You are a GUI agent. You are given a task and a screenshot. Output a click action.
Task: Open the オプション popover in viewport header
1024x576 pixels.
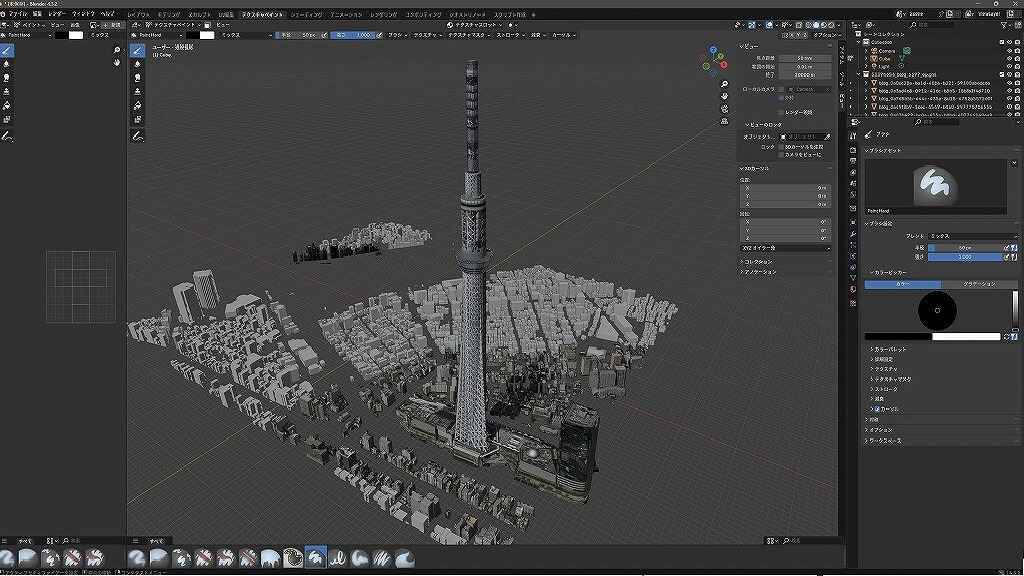[x=825, y=35]
